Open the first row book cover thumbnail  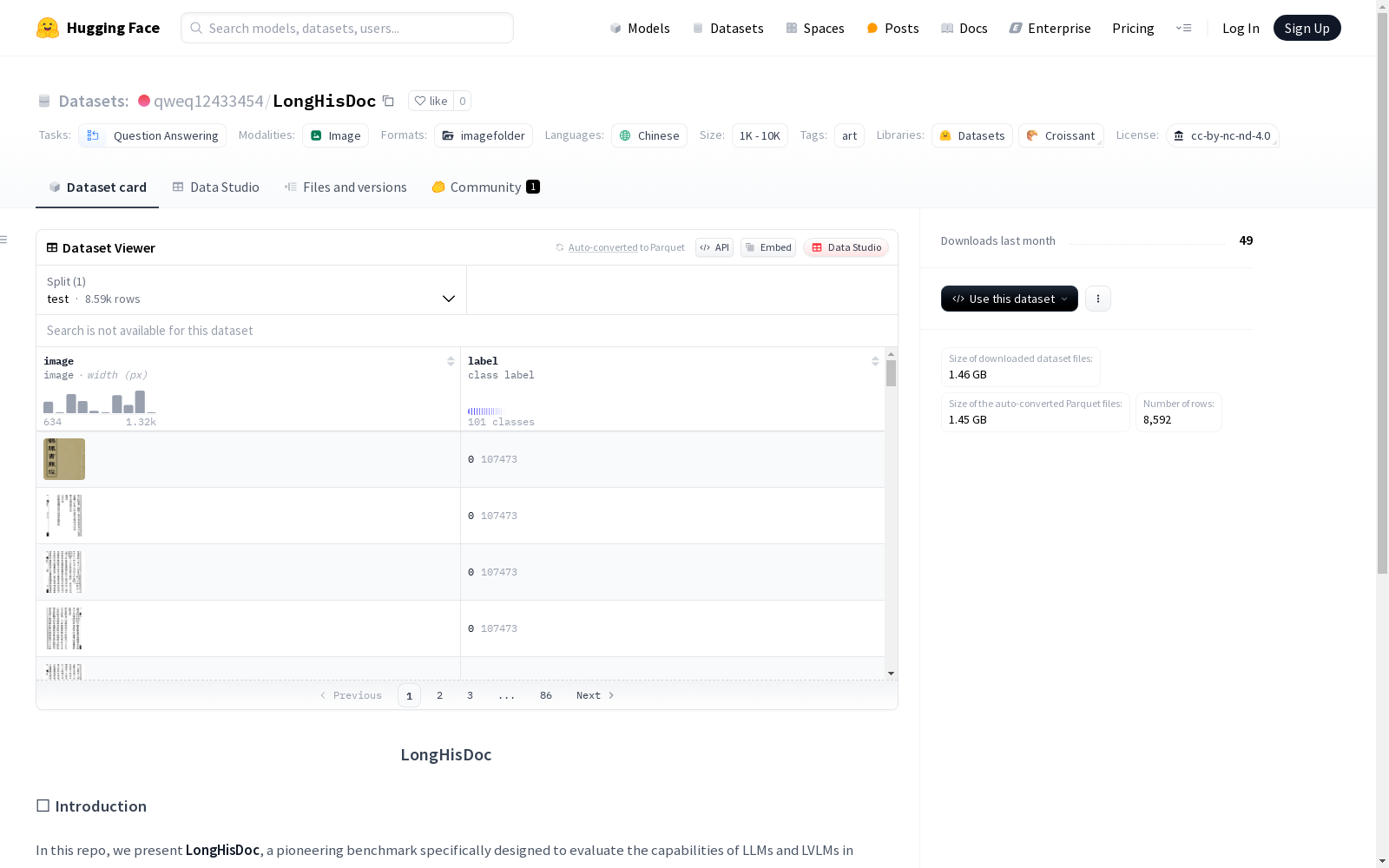64,459
